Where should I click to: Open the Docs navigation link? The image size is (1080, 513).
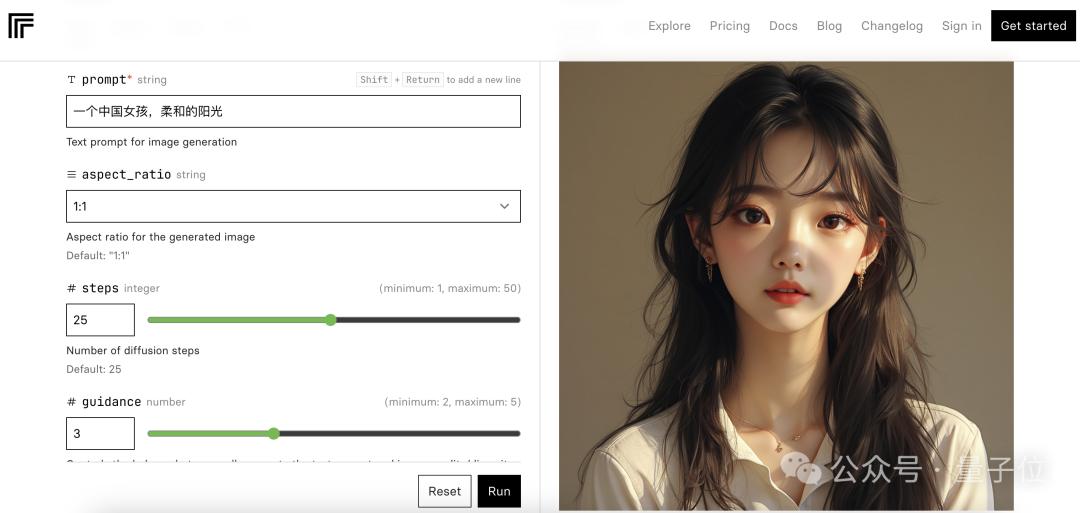(x=783, y=26)
